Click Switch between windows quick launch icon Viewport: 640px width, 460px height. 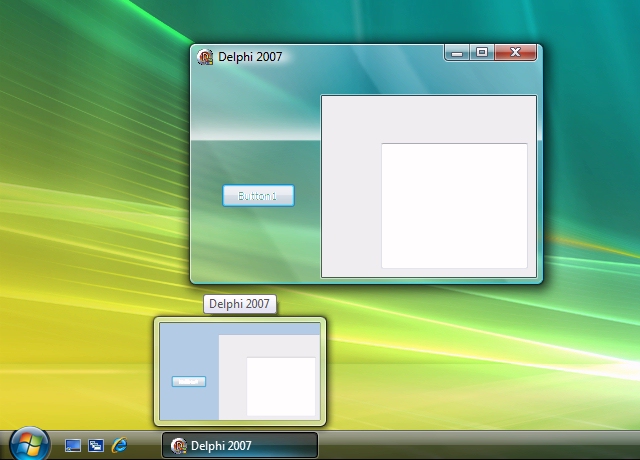click(96, 445)
